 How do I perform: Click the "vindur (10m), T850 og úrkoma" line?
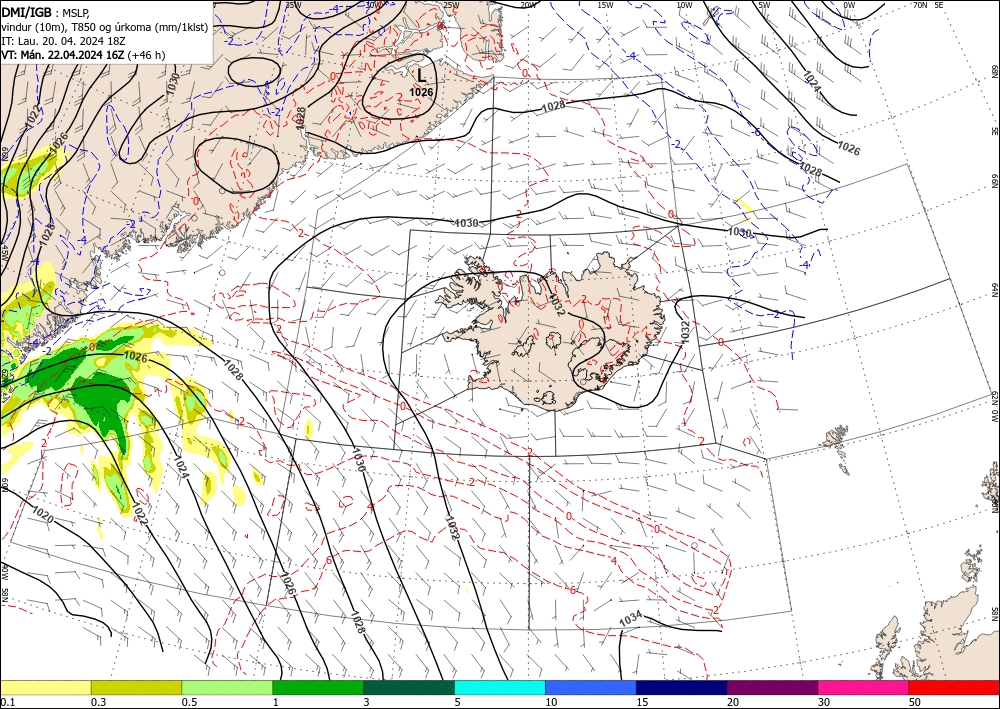(105, 27)
